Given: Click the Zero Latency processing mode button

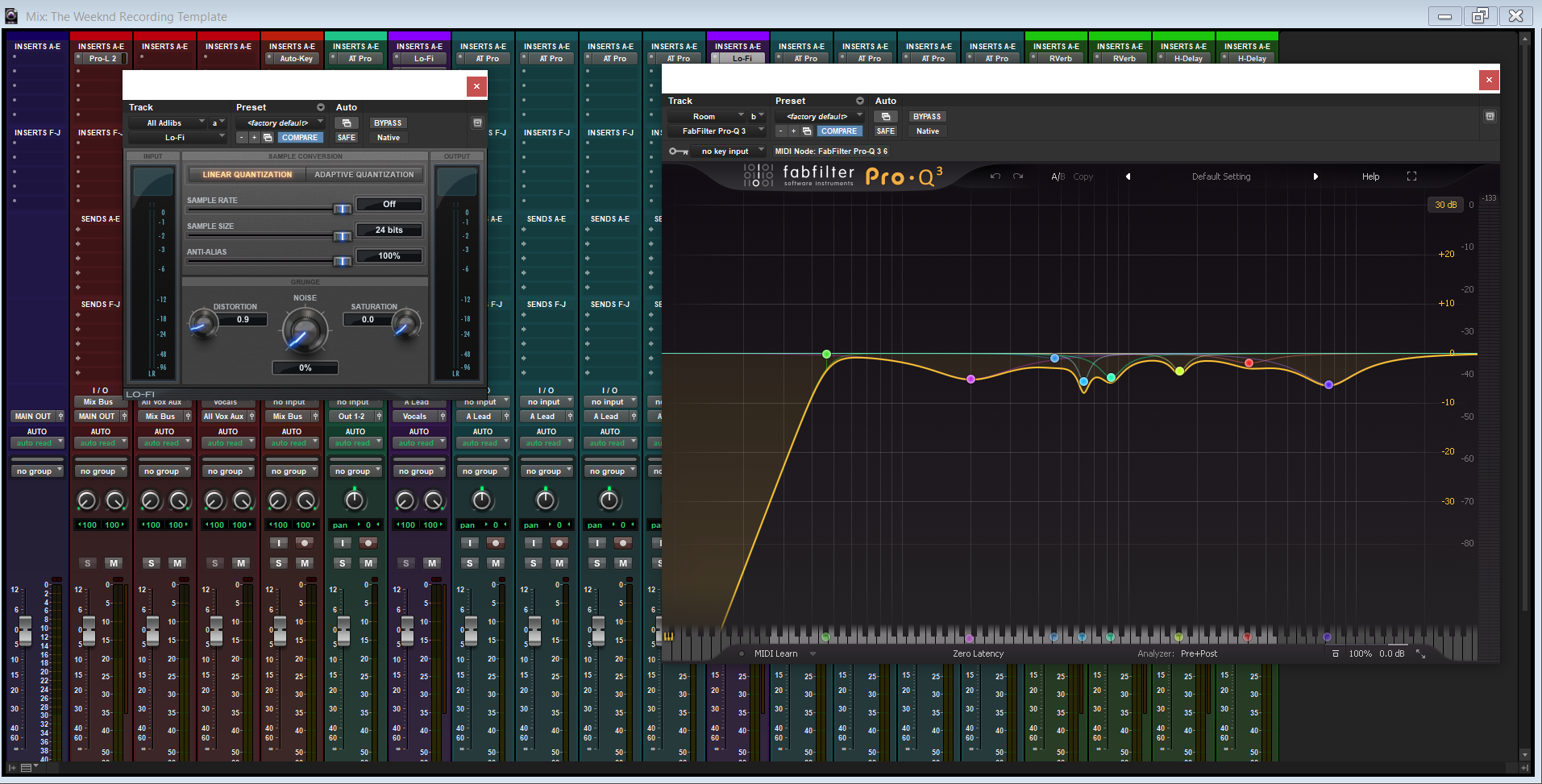Looking at the screenshot, I should point(978,654).
